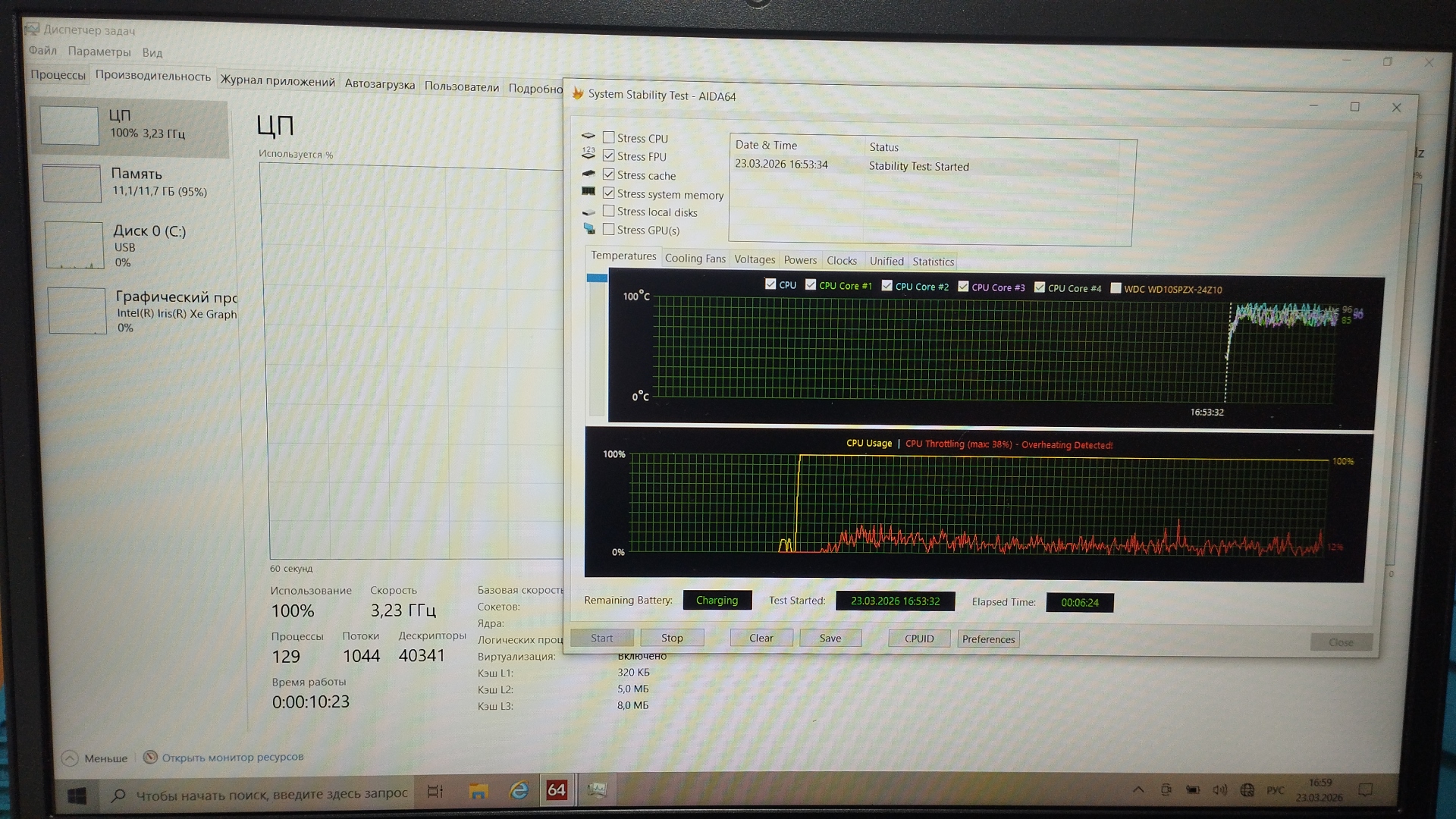Open the notification center icon
Screen dimensions: 1456x819
point(1366,790)
